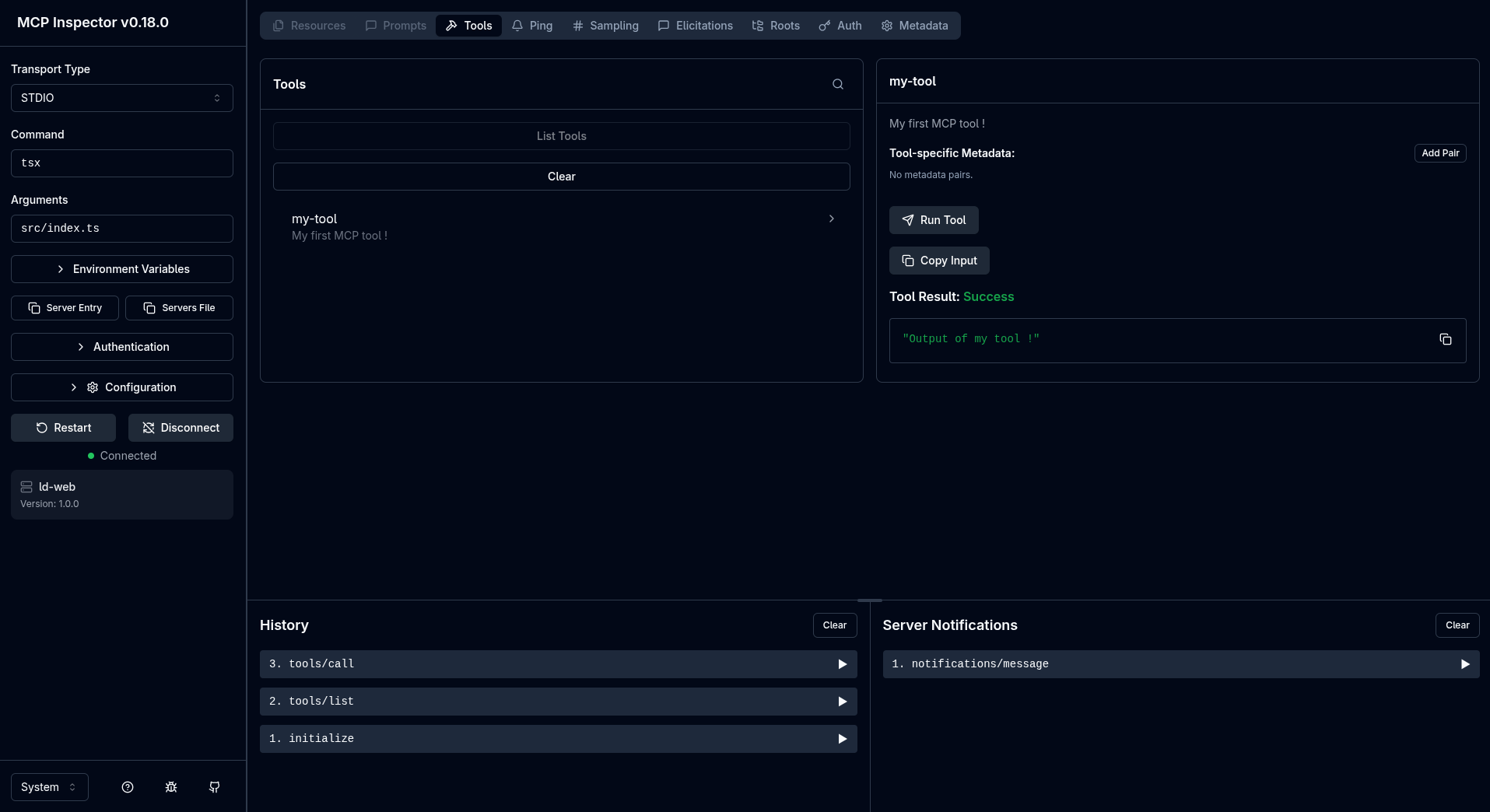The height and width of the screenshot is (812, 1490).
Task: Disconnect from the server
Action: click(181, 428)
